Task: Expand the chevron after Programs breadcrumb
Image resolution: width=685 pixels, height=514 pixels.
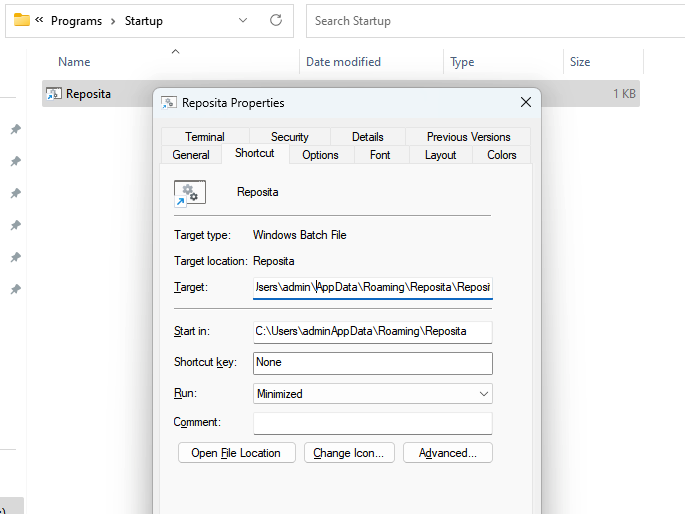Action: coord(113,21)
